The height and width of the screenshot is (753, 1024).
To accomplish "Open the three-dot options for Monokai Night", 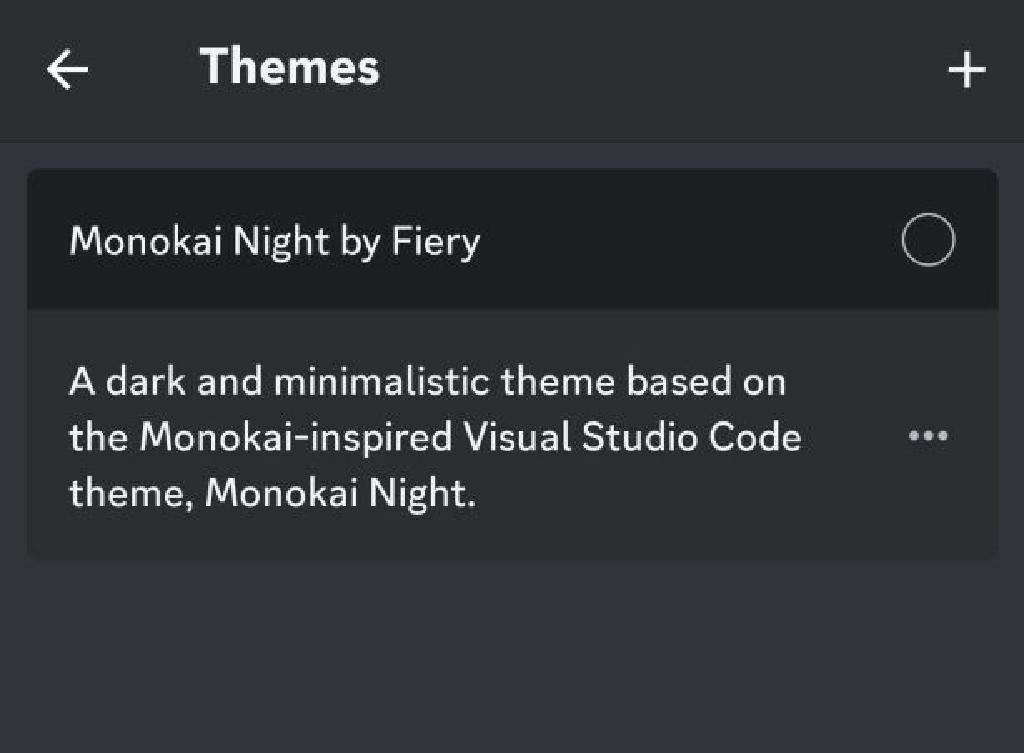I will pos(927,436).
